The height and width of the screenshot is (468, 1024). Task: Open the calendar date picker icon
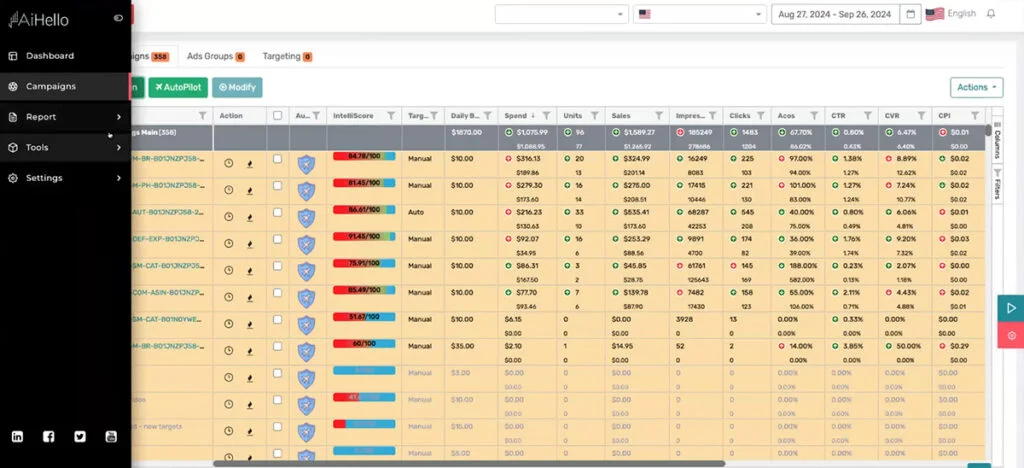910,14
